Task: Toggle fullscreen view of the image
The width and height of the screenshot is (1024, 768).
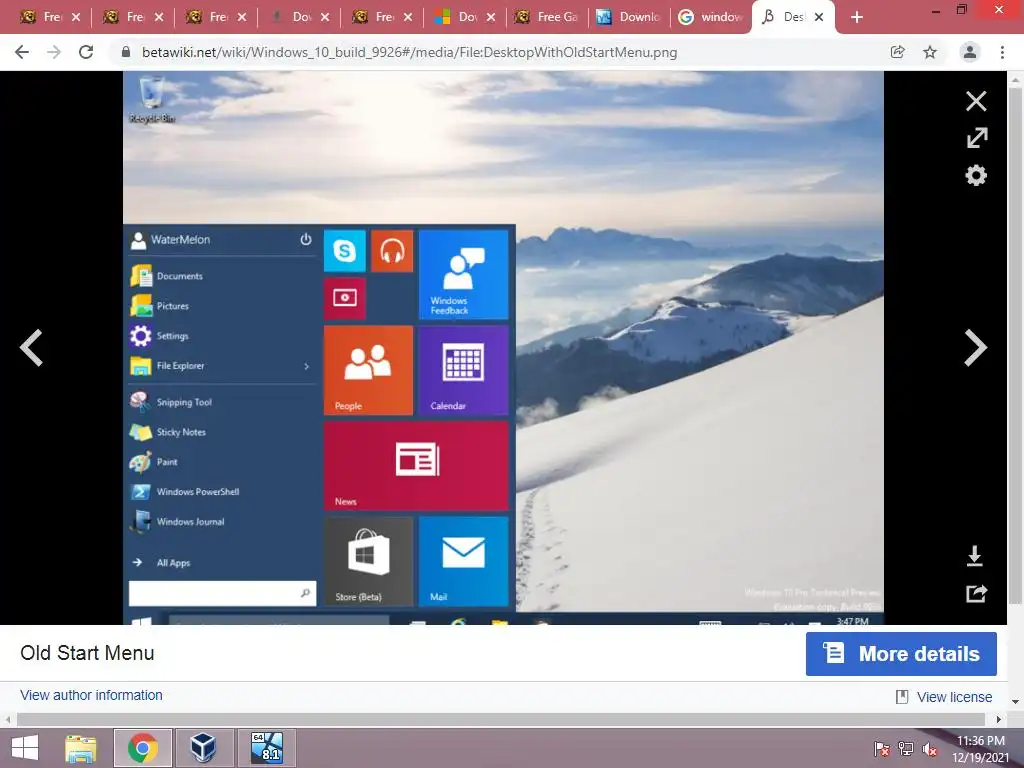Action: (977, 138)
